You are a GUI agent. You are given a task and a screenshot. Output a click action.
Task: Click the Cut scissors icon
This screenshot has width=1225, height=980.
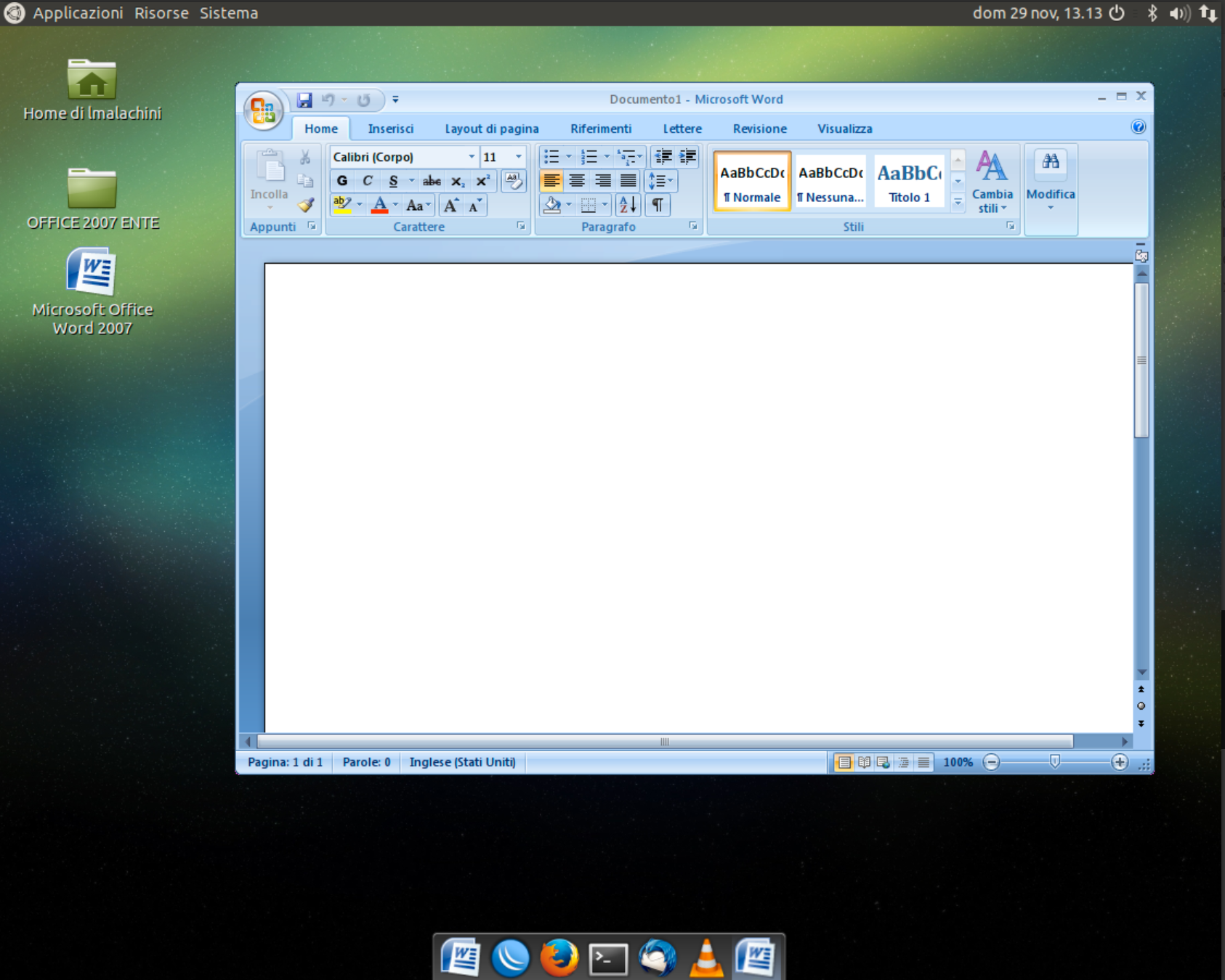305,158
